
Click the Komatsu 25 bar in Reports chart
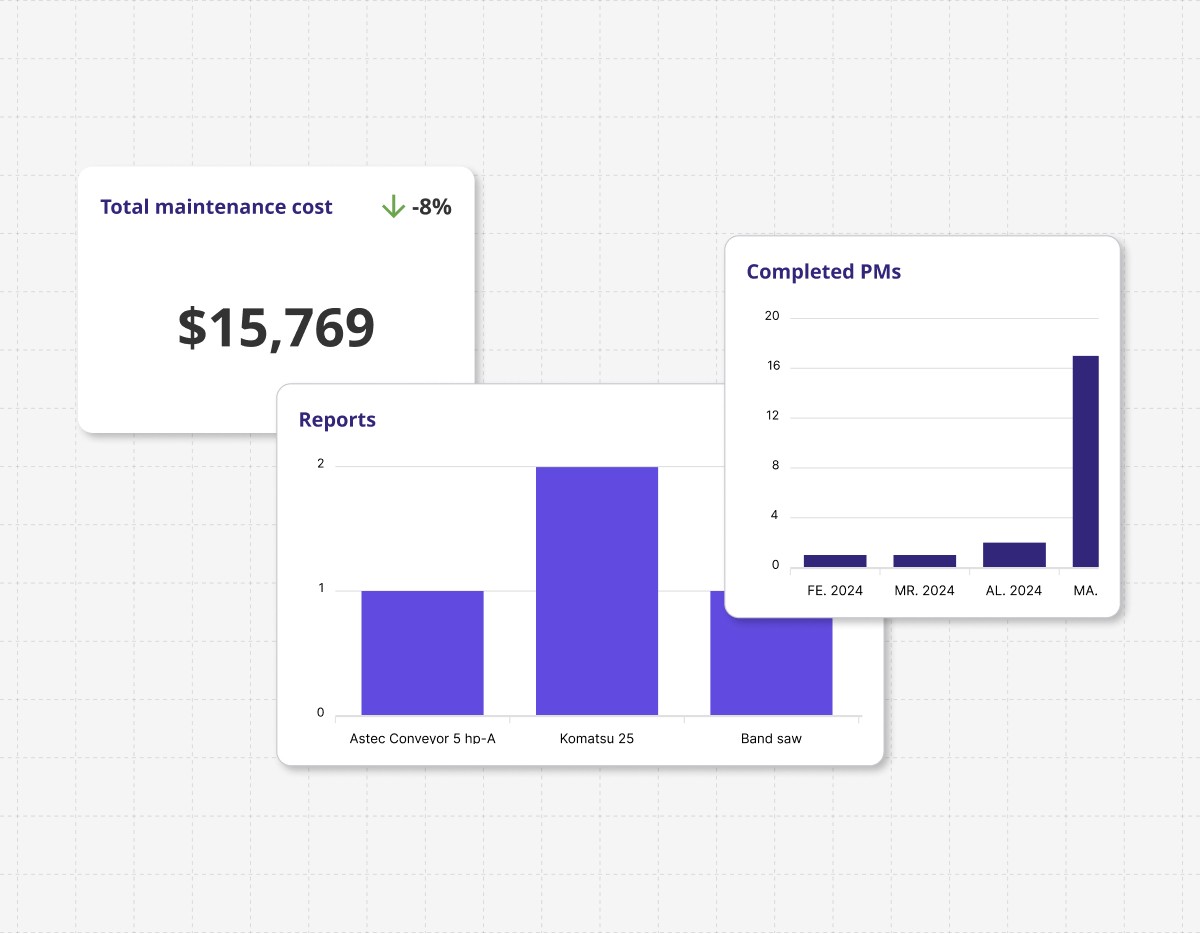coord(597,590)
